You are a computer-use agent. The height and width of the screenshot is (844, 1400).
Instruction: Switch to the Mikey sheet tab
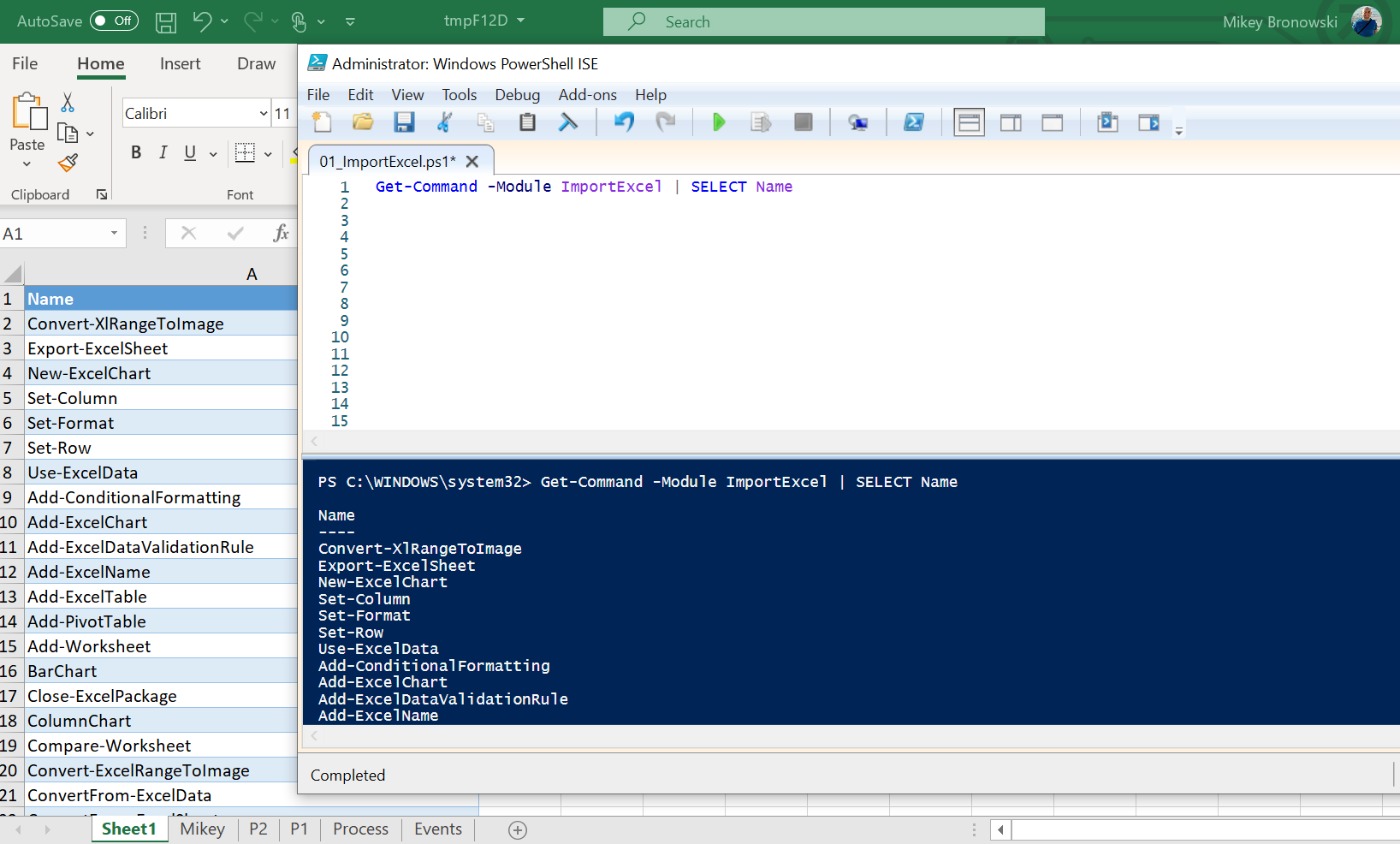point(202,829)
